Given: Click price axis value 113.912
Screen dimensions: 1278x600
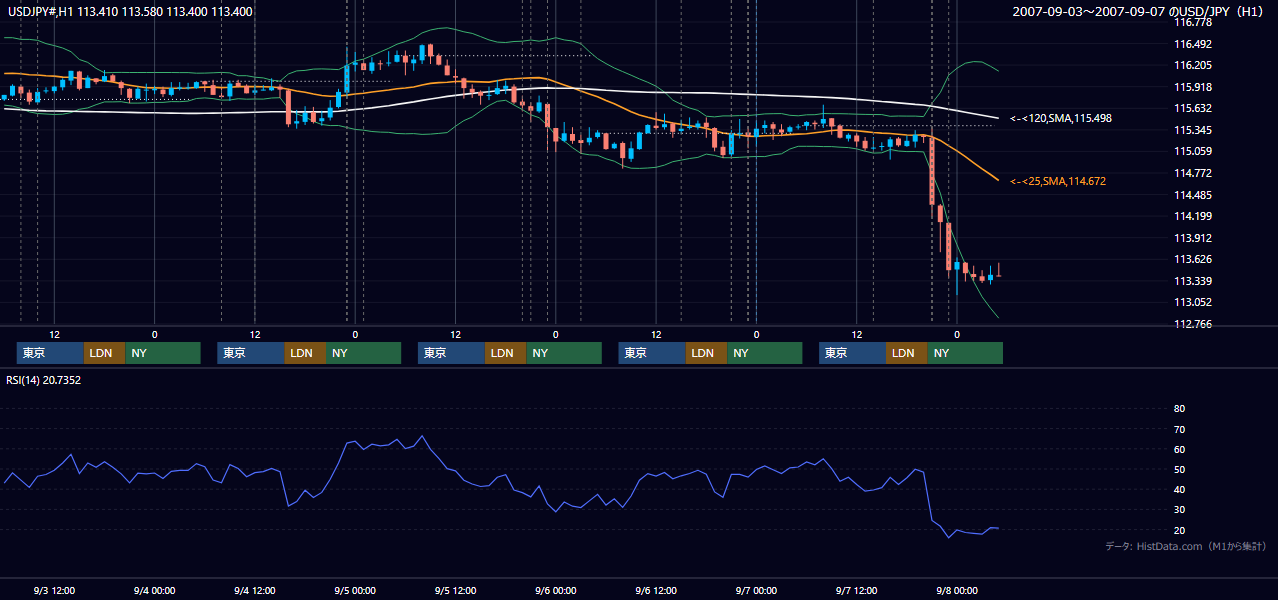Looking at the screenshot, I should coord(1193,238).
